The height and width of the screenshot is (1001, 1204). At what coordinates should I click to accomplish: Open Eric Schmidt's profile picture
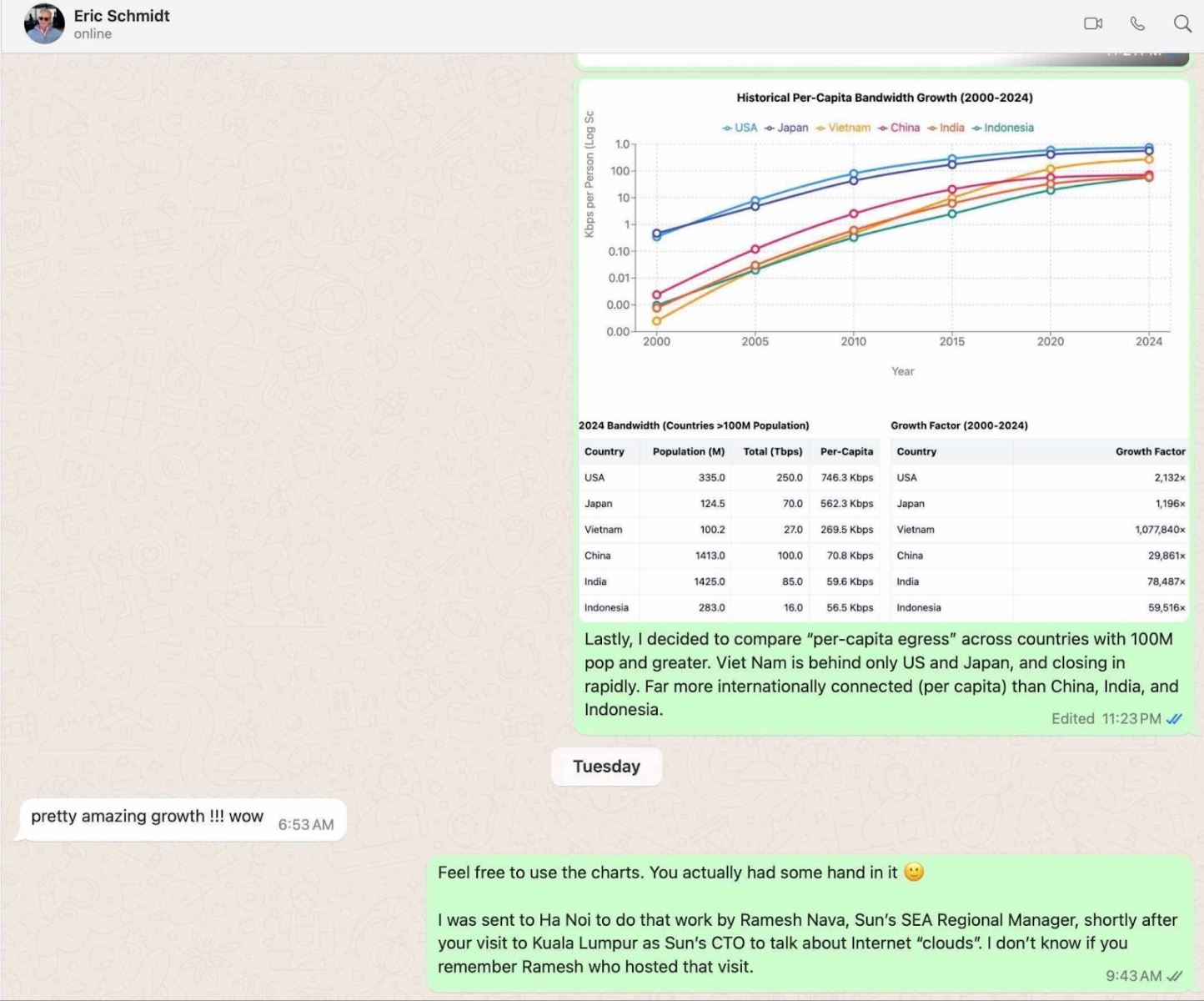tap(44, 24)
